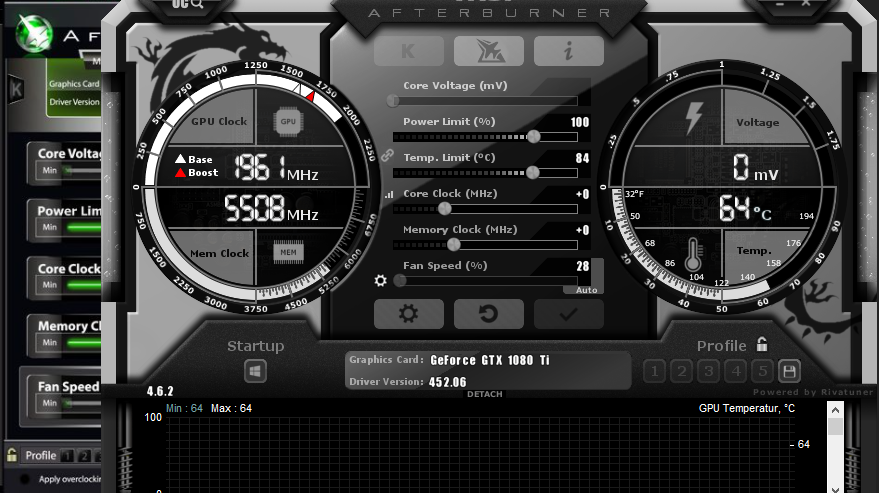Screen dimensions: 879x493
Task: Click the lock icon in background window
Action: 12,455
